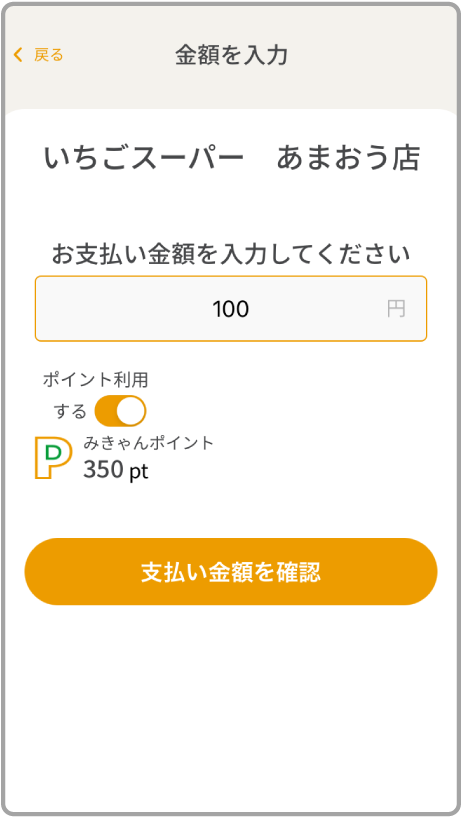The height and width of the screenshot is (818, 462).
Task: Click the いちごスーパー store name text
Action: point(144,158)
